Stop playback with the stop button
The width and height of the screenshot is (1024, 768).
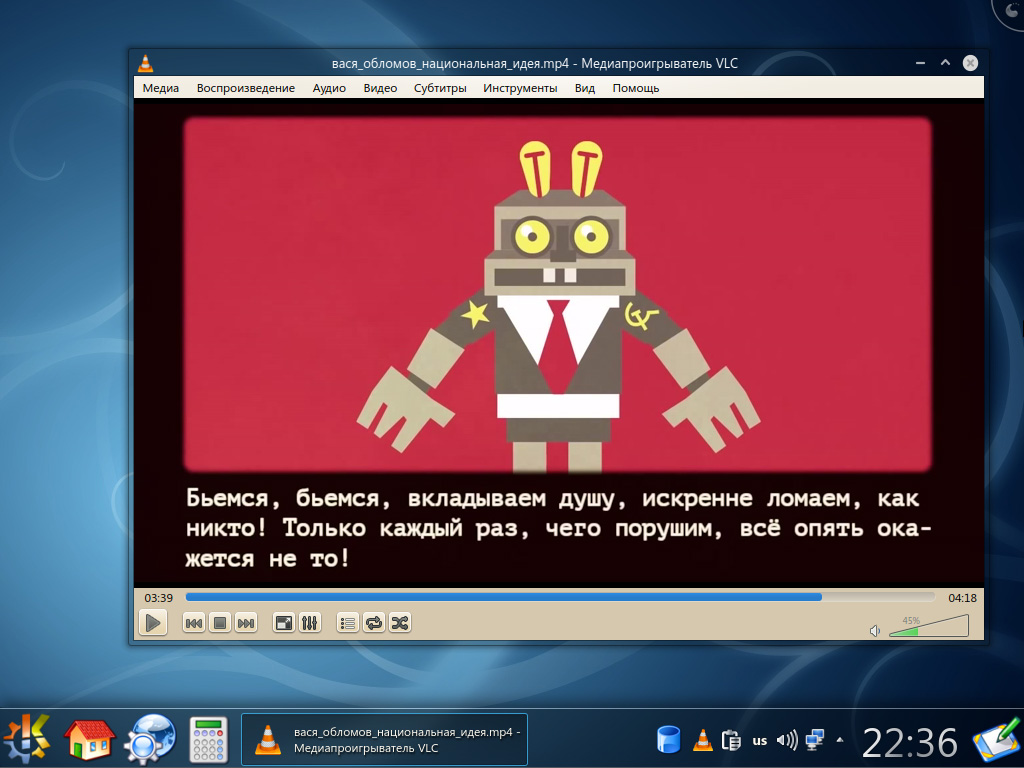pos(220,623)
